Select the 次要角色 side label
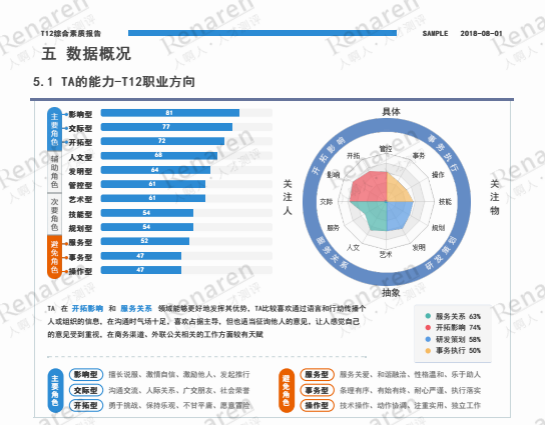The width and height of the screenshot is (545, 425). [54, 214]
